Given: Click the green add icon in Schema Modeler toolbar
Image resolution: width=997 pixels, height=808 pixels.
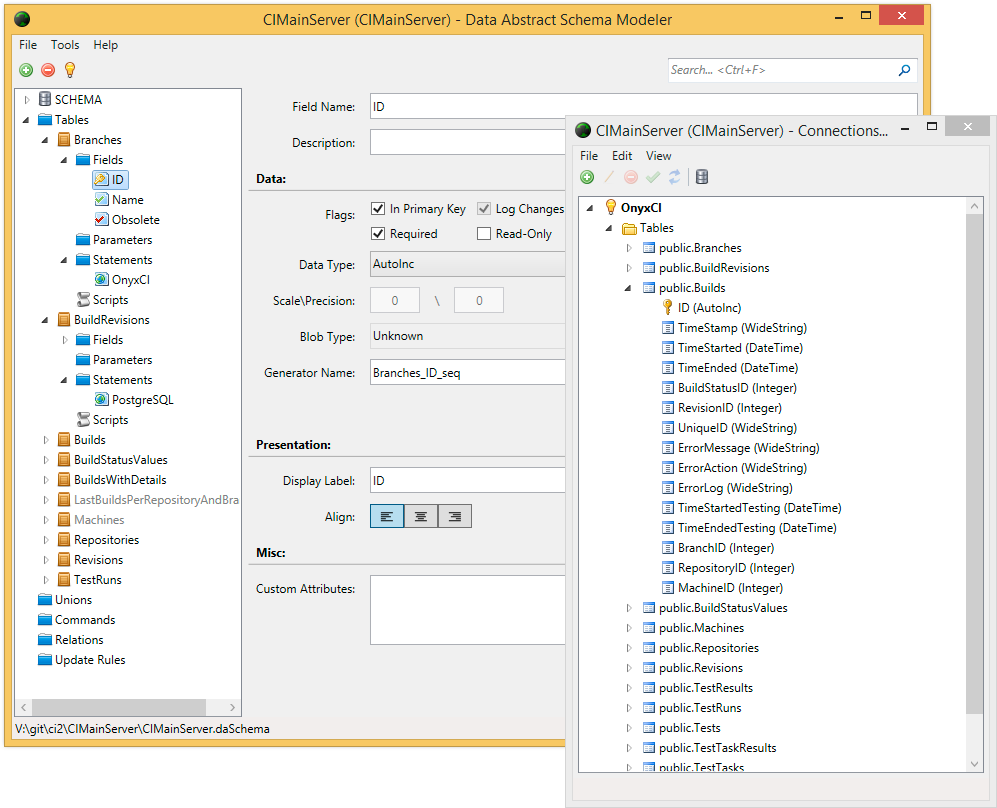Looking at the screenshot, I should [26, 70].
